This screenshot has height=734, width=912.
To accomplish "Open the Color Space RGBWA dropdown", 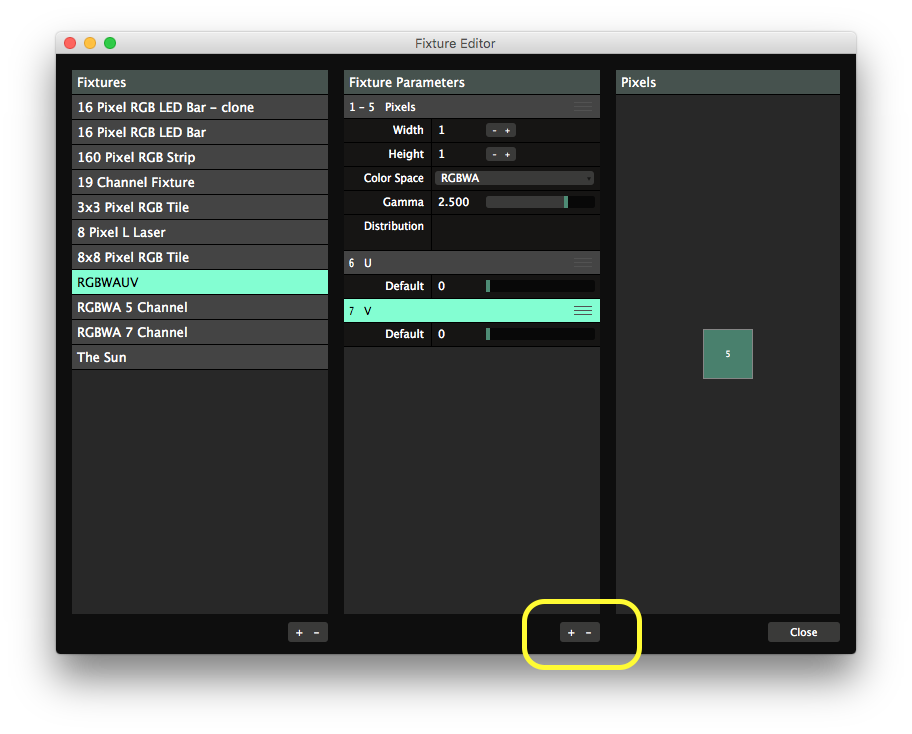I will 515,178.
